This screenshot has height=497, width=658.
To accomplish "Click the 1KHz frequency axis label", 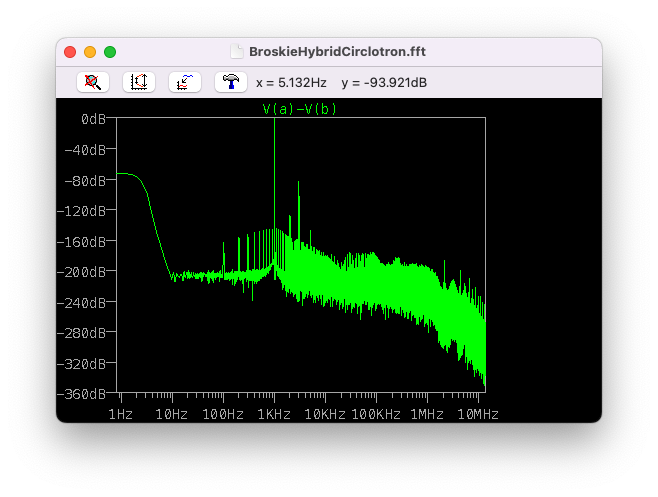I will point(274,415).
